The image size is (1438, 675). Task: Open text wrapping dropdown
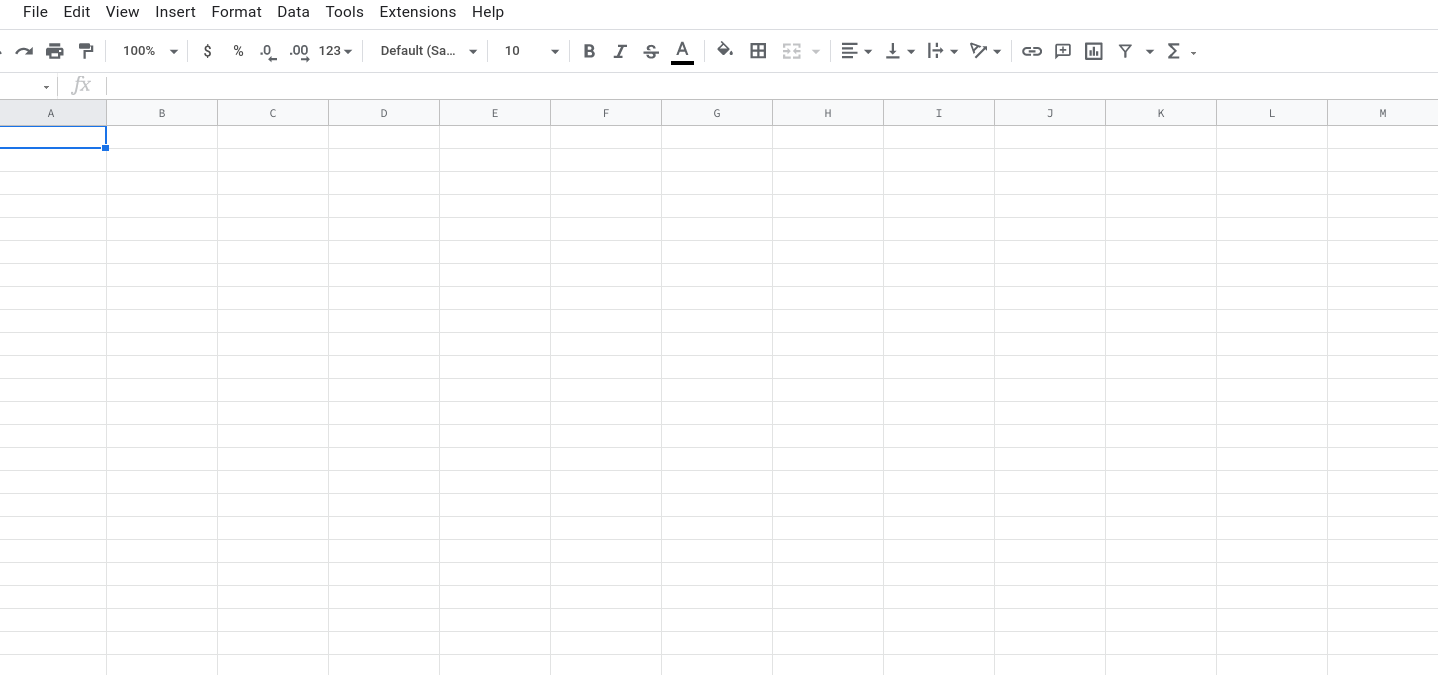click(x=943, y=51)
